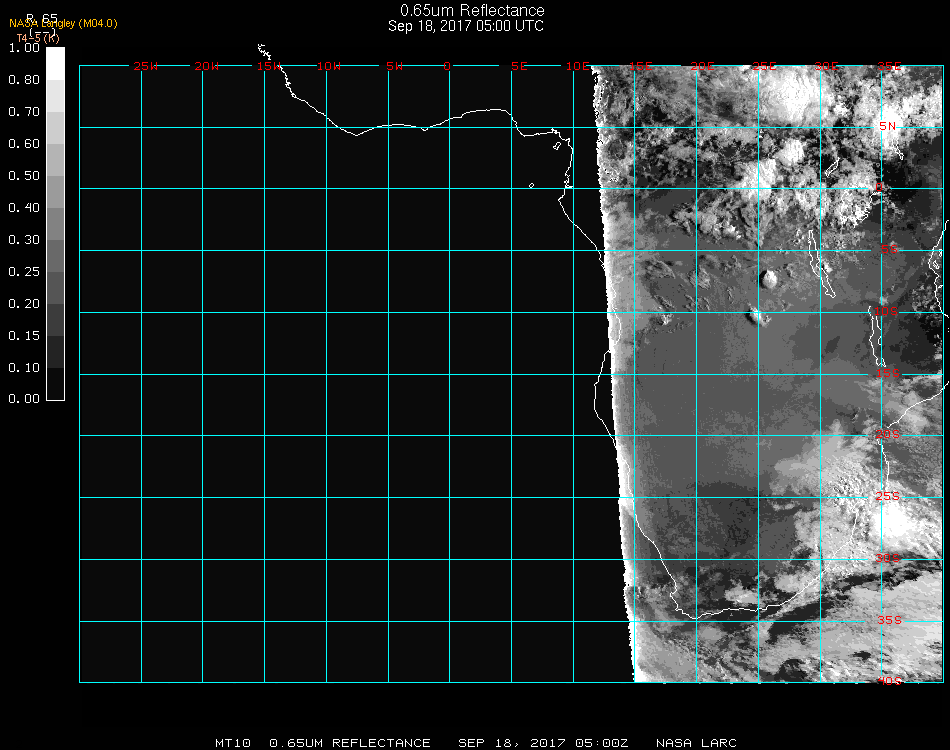Click the 25W longitude label

pyautogui.click(x=146, y=66)
